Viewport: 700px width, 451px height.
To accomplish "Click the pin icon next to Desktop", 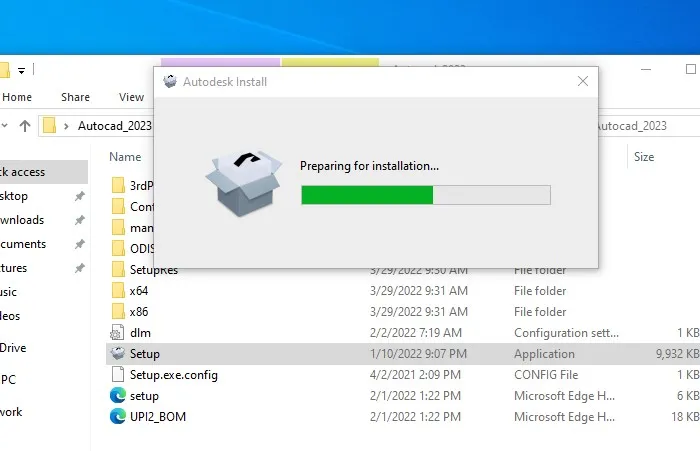I will coord(80,196).
